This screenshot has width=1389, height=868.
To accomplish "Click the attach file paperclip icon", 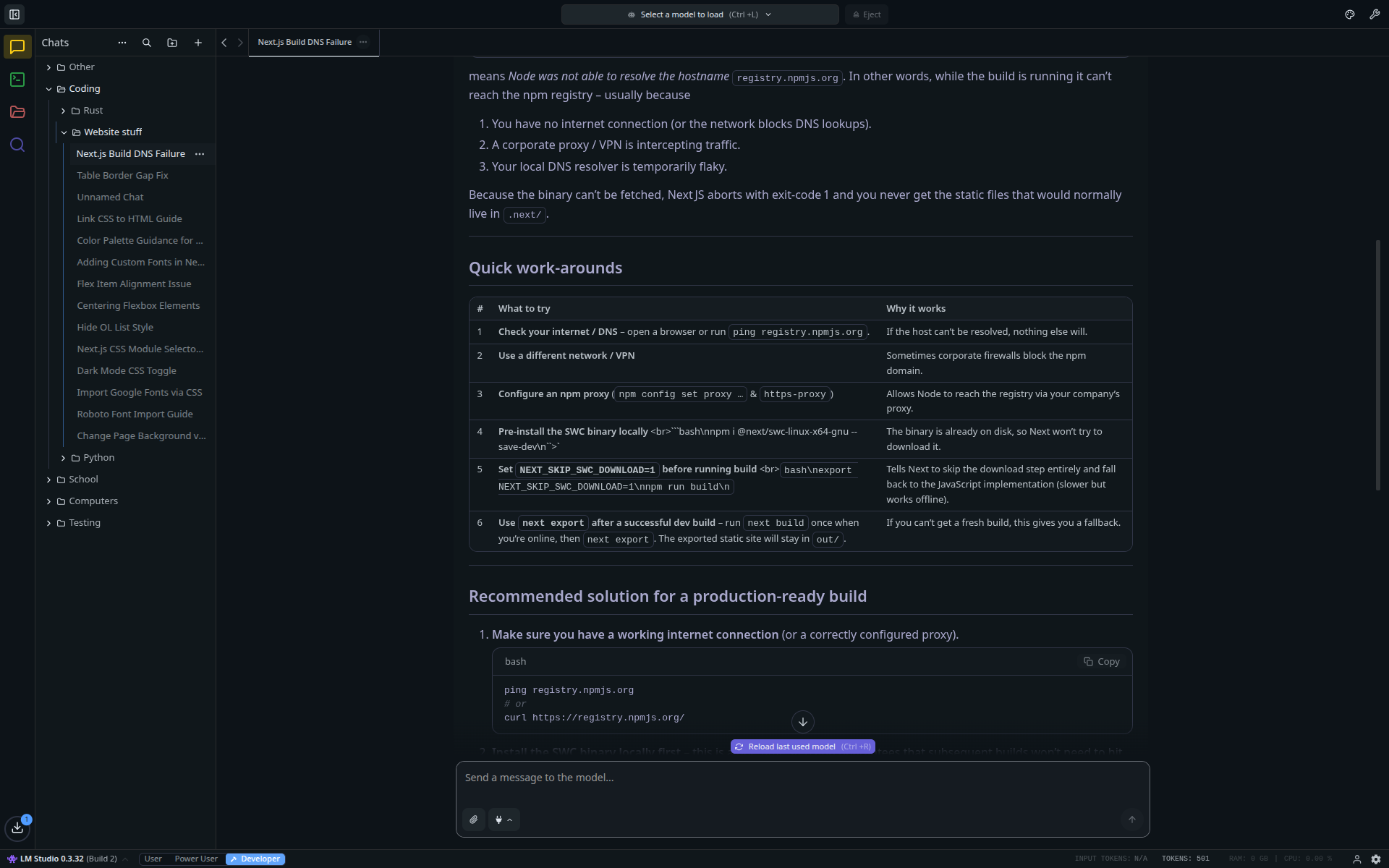I will 474,820.
